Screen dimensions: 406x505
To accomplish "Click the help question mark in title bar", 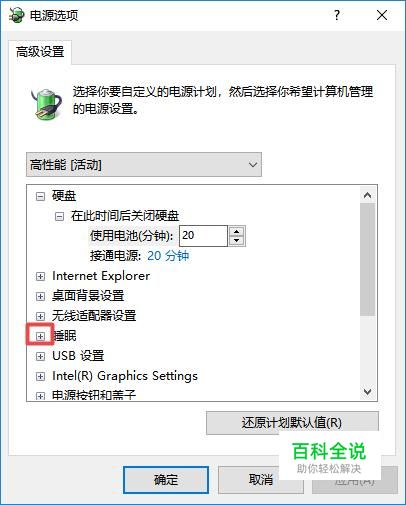I will [x=337, y=15].
